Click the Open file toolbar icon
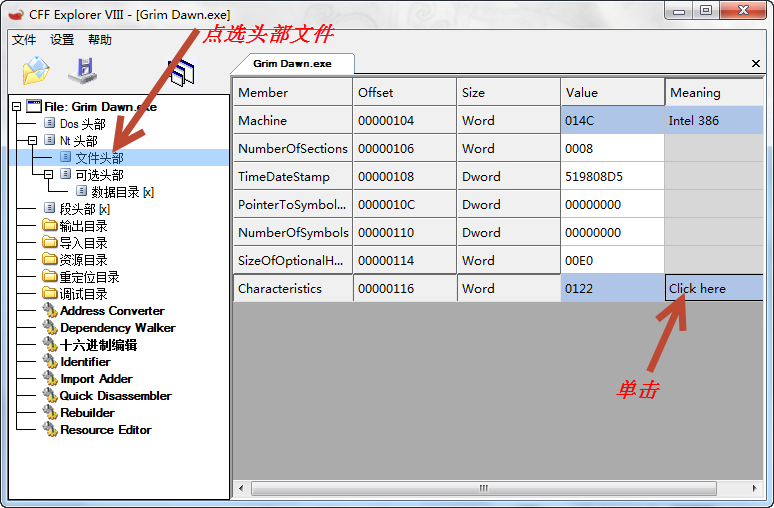The image size is (774, 508). point(36,71)
